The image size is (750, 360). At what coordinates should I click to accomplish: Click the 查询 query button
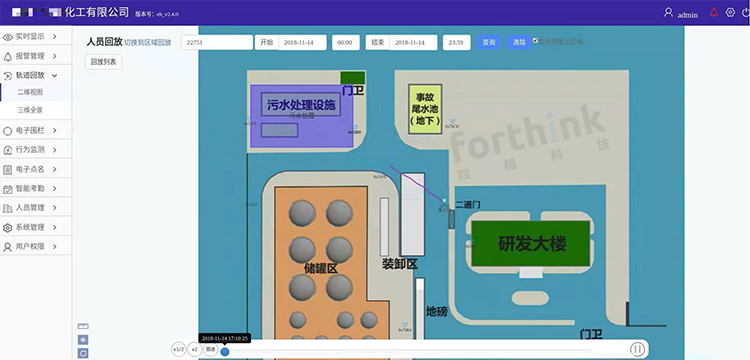point(489,42)
